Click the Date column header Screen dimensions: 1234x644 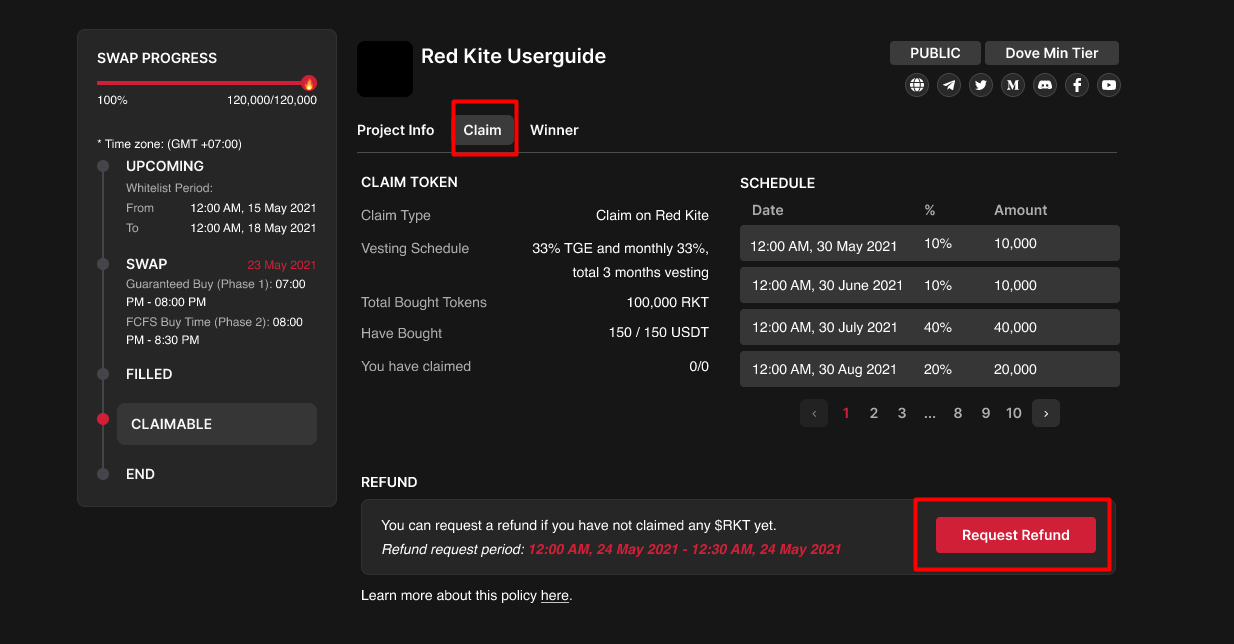tap(768, 210)
